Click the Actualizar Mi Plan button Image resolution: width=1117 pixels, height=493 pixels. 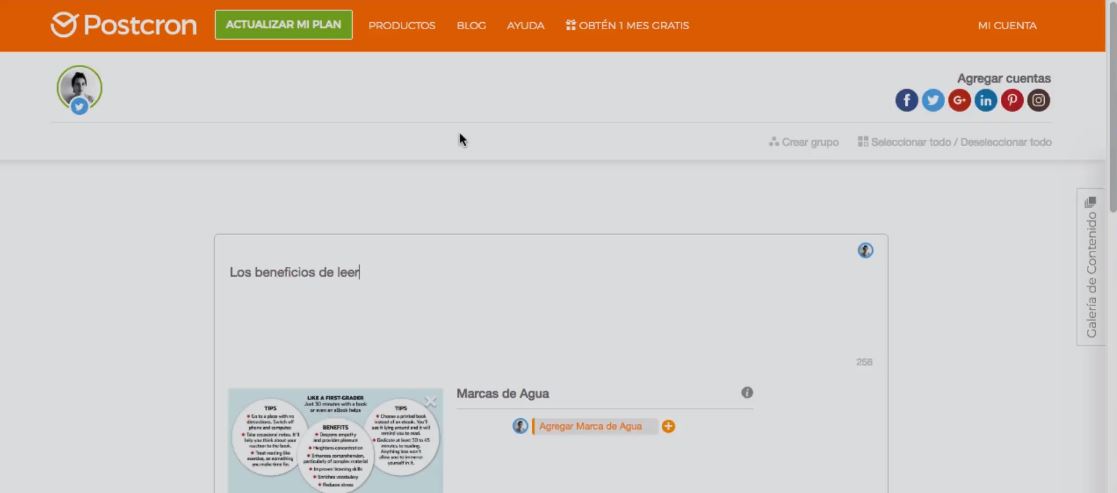coord(284,25)
